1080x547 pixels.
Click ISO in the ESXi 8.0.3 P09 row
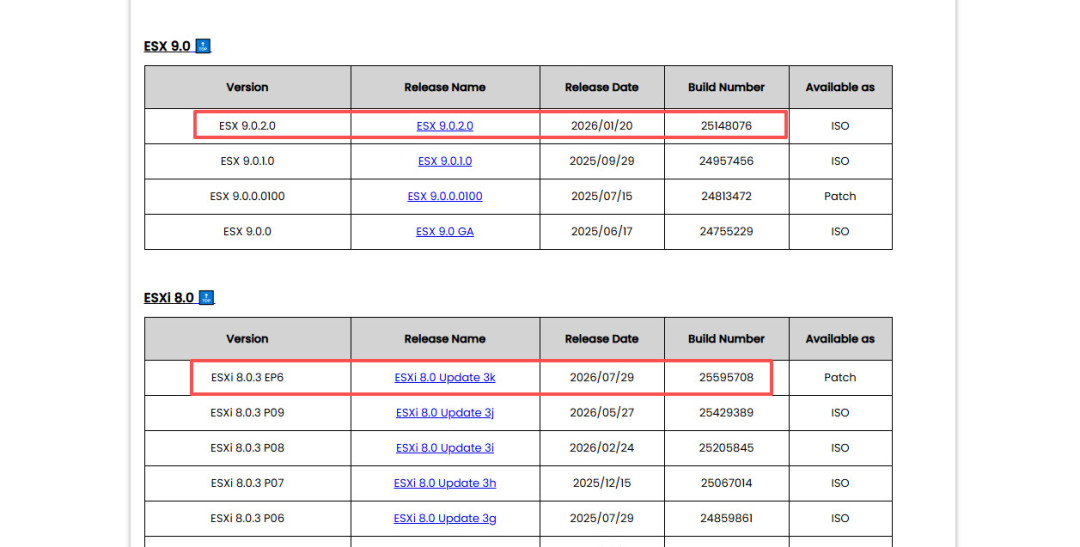(840, 413)
